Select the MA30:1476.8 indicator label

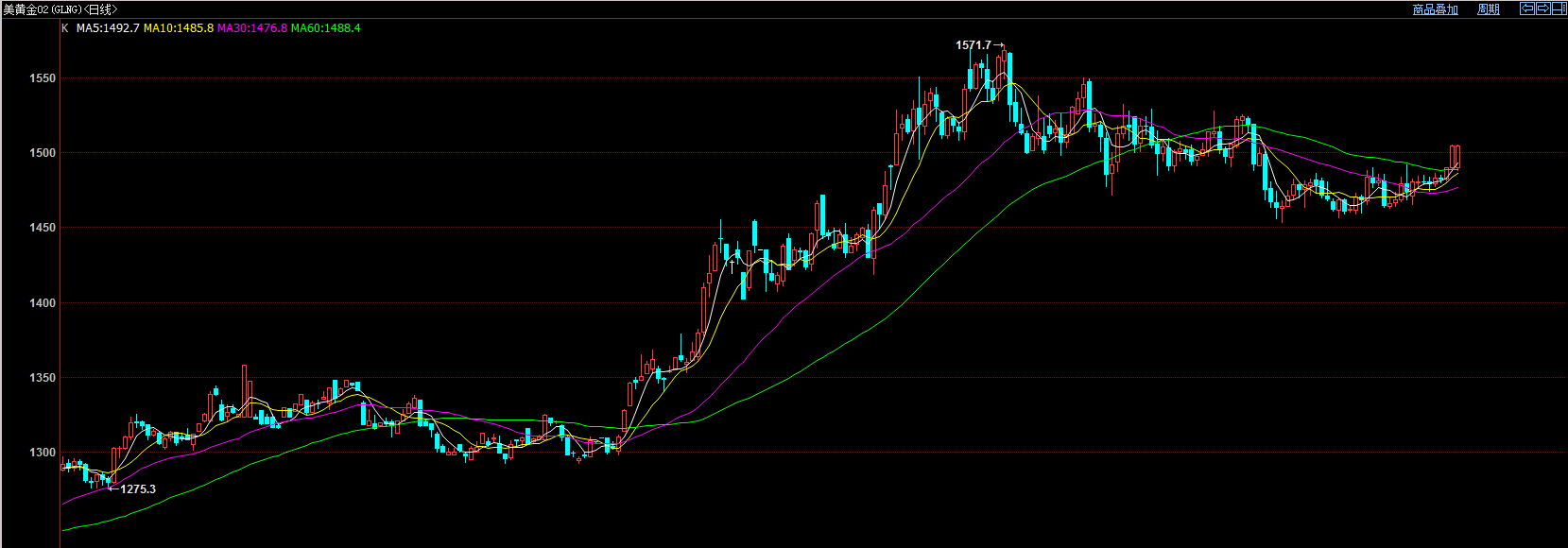tap(252, 28)
